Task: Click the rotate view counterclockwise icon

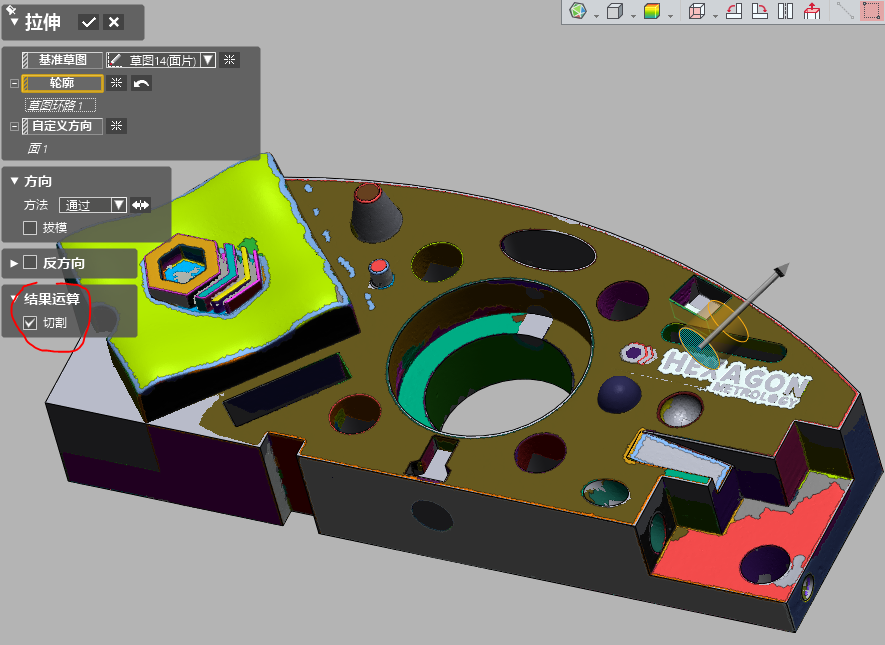Action: [733, 12]
